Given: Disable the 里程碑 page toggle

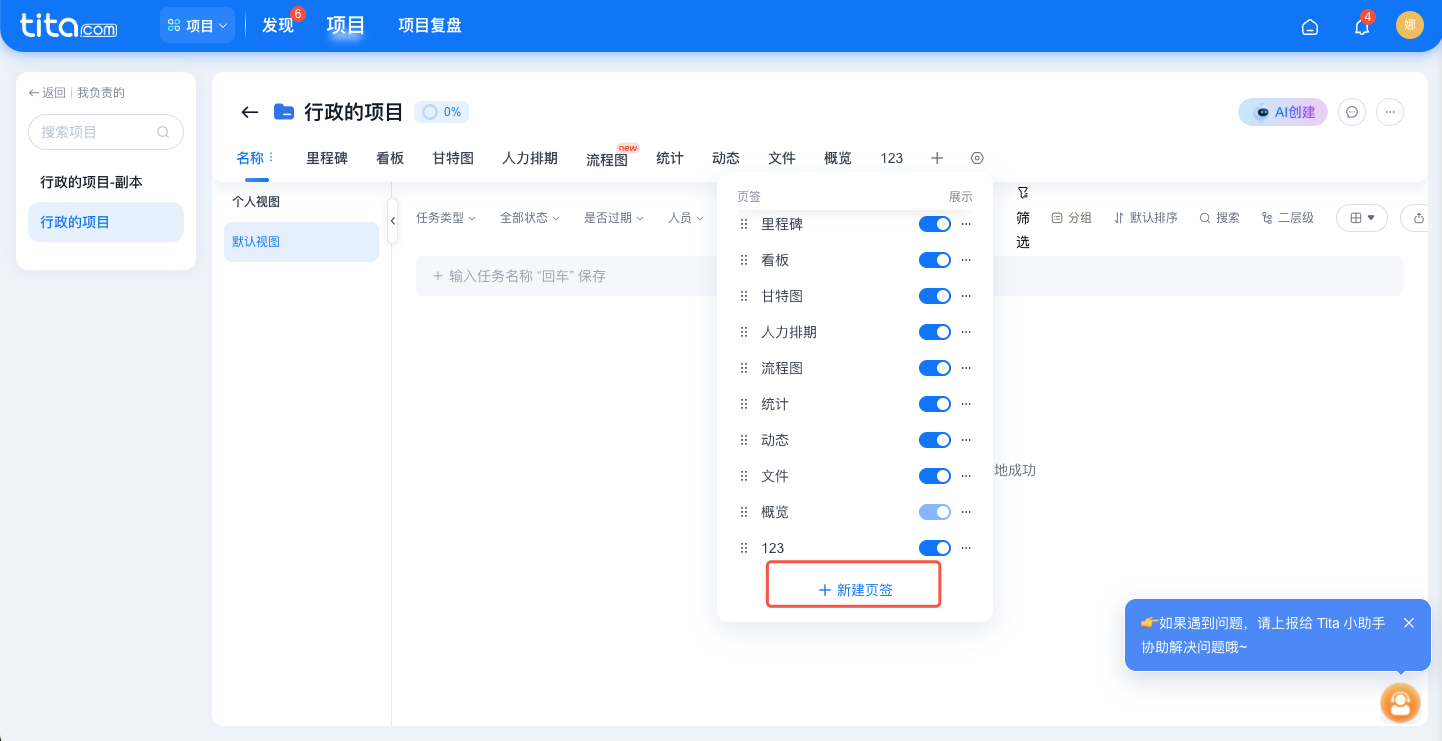Looking at the screenshot, I should 935,223.
